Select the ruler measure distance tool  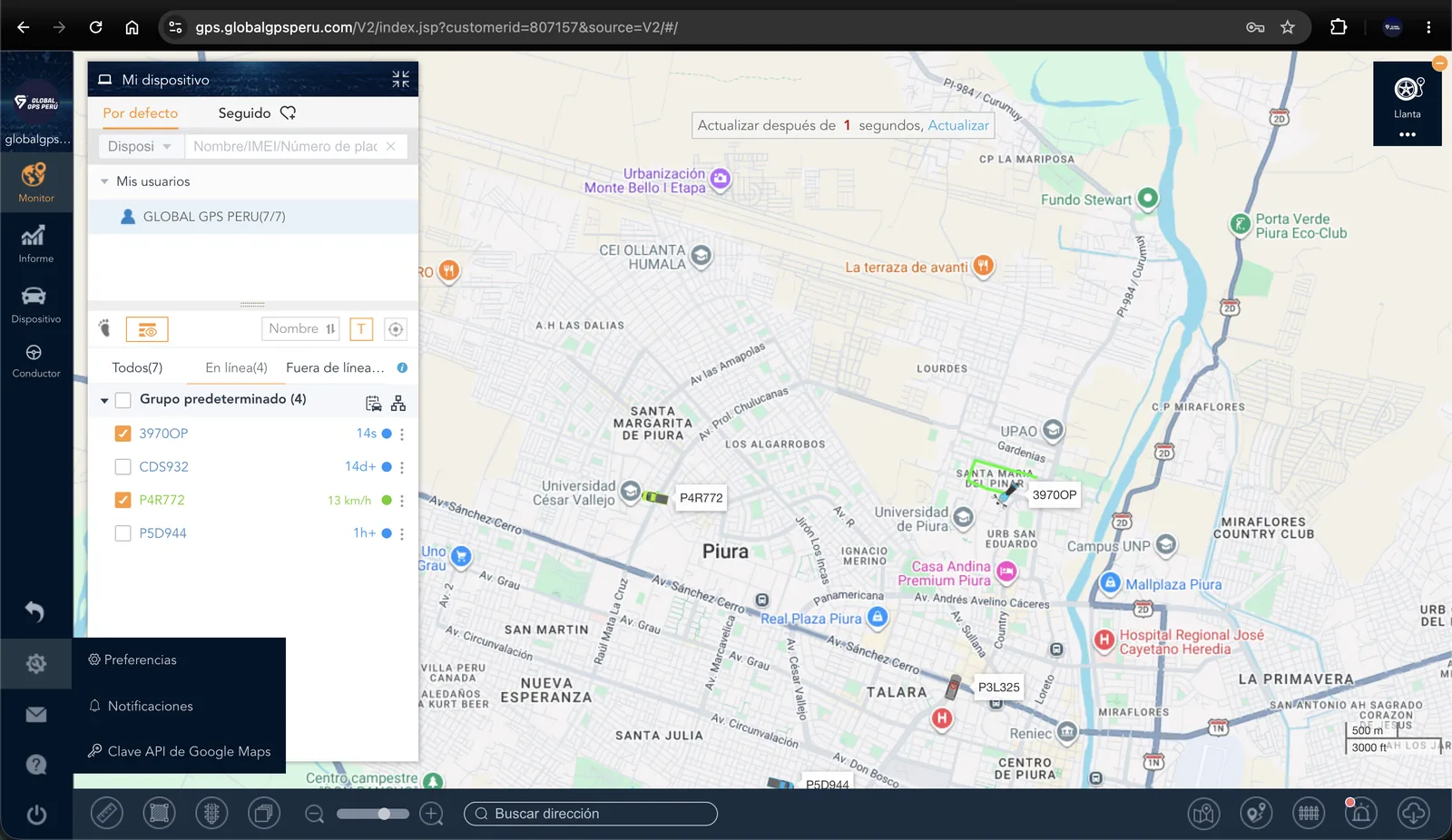(x=106, y=813)
